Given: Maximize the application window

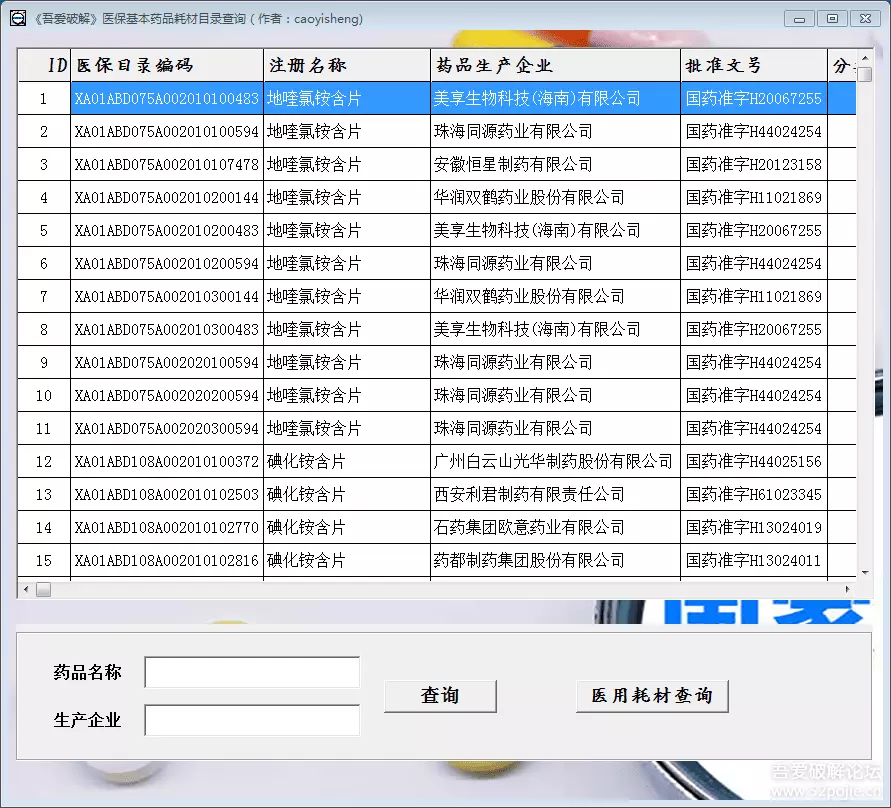Looking at the screenshot, I should click(831, 18).
